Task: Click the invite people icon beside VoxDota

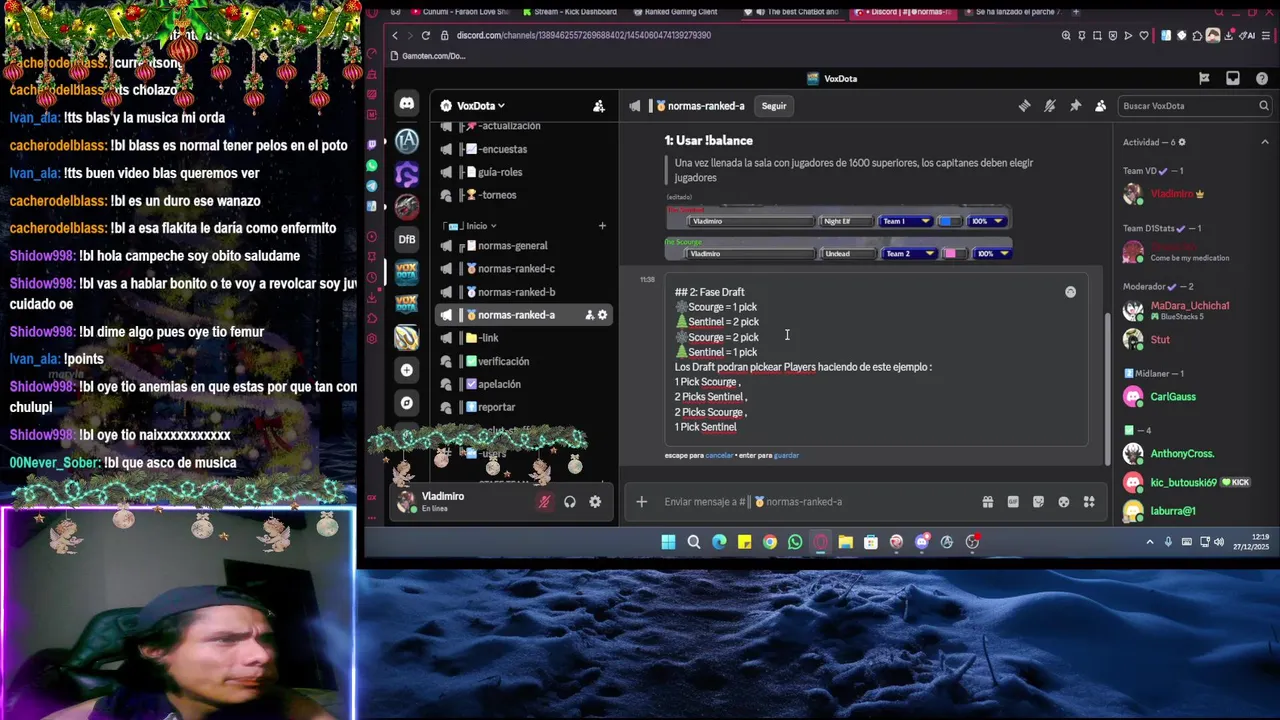Action: (598, 106)
